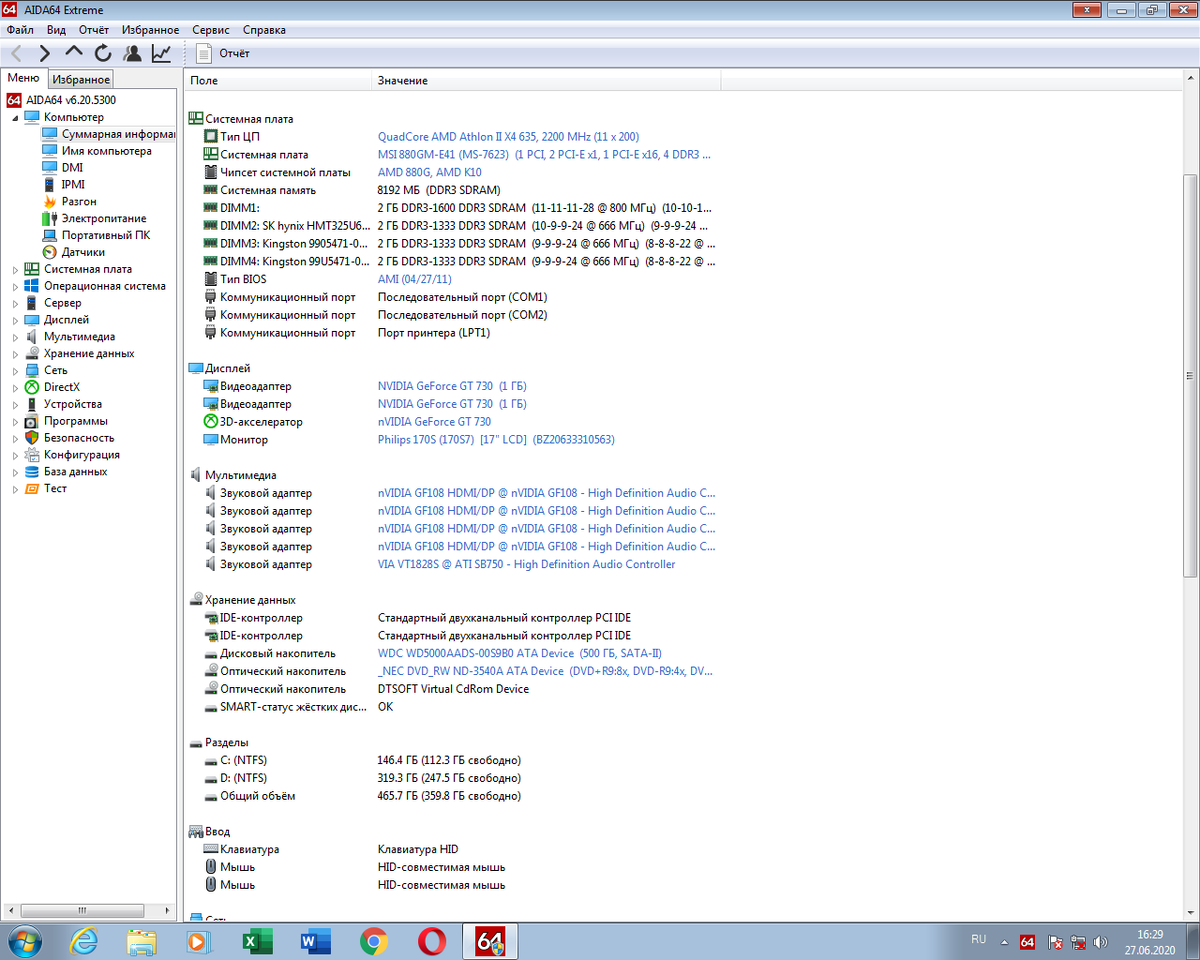Image resolution: width=1200 pixels, height=960 pixels.
Task: Open the graph chart toolbar icon
Action: click(x=161, y=53)
